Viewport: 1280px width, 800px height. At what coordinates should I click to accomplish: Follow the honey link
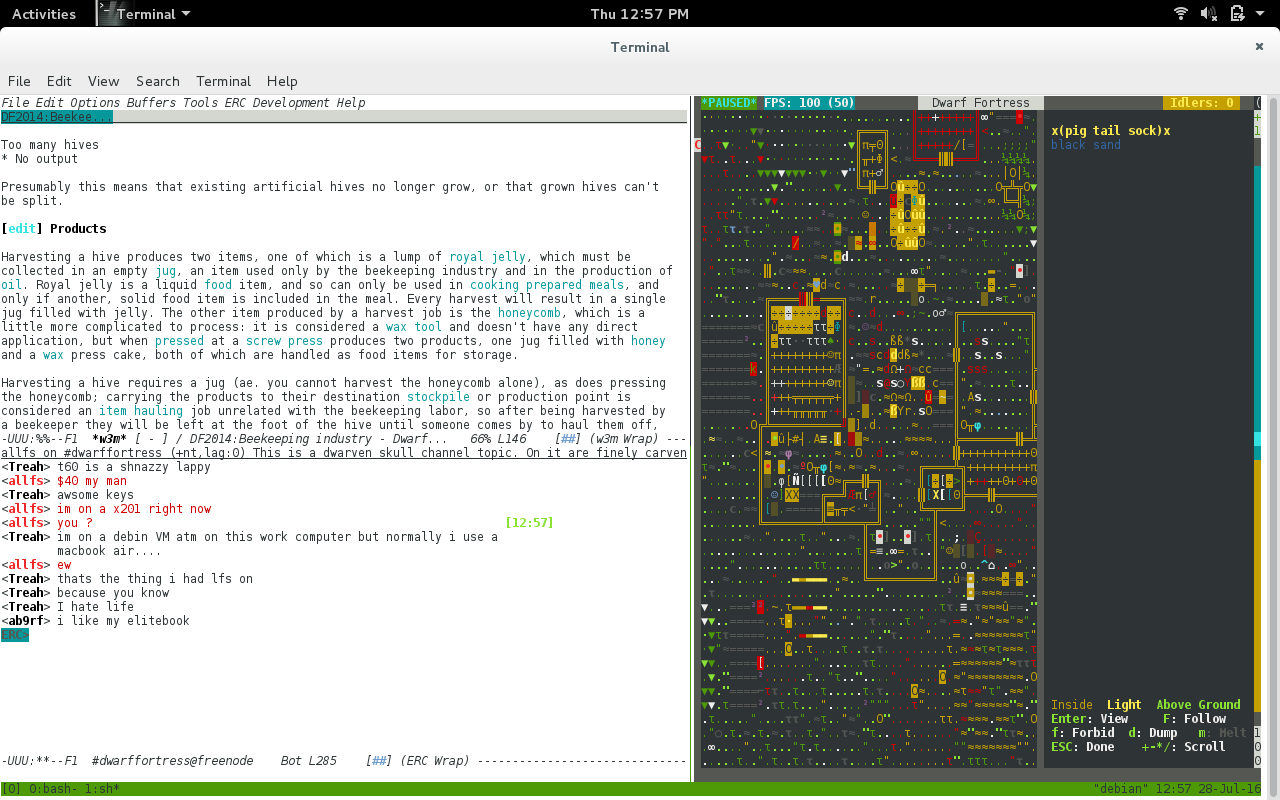[x=648, y=341]
